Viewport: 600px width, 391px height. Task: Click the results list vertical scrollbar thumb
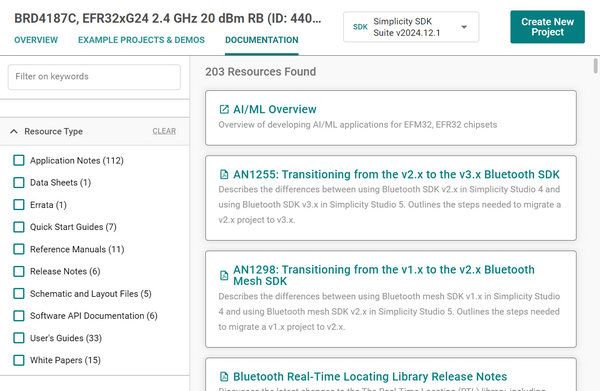pyautogui.click(x=595, y=65)
